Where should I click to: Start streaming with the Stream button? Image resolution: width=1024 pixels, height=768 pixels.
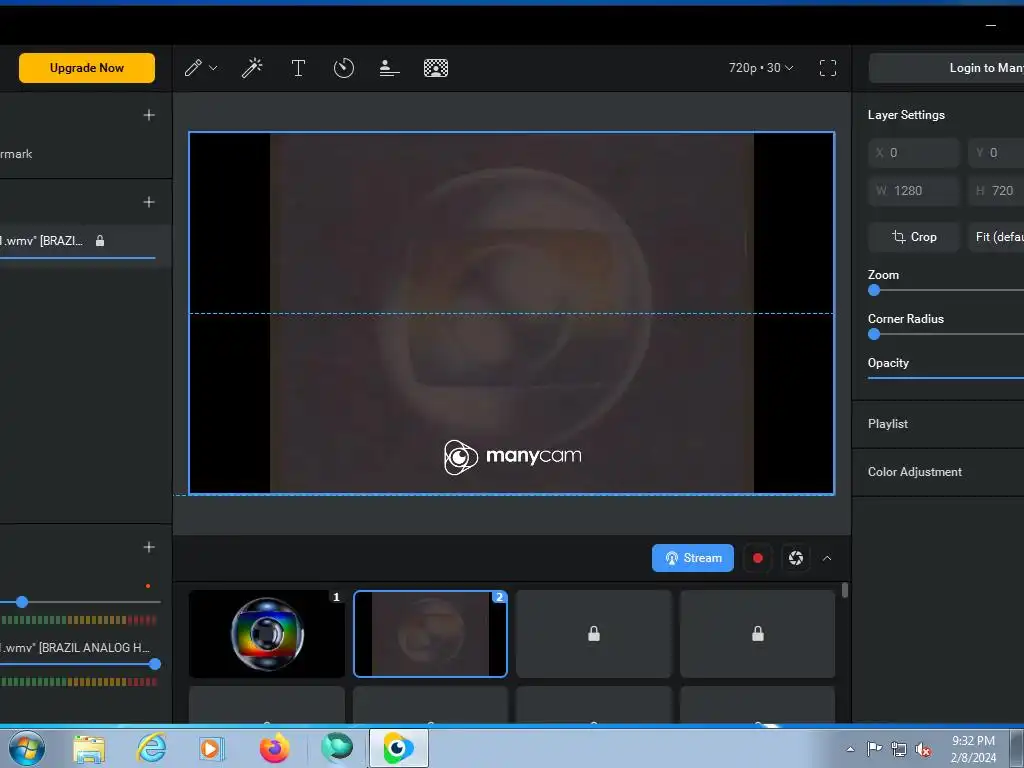click(x=693, y=558)
